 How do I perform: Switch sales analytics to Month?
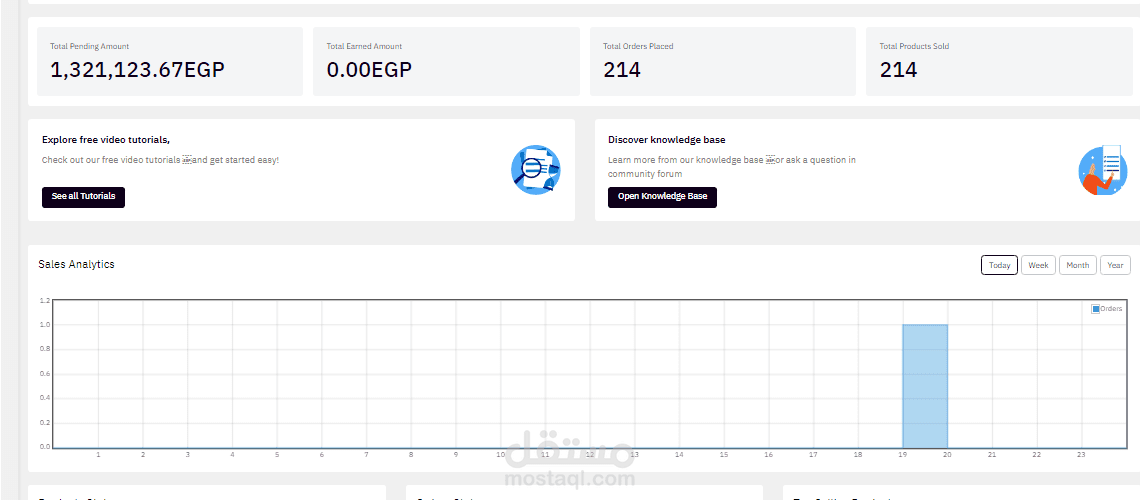[x=1077, y=265]
